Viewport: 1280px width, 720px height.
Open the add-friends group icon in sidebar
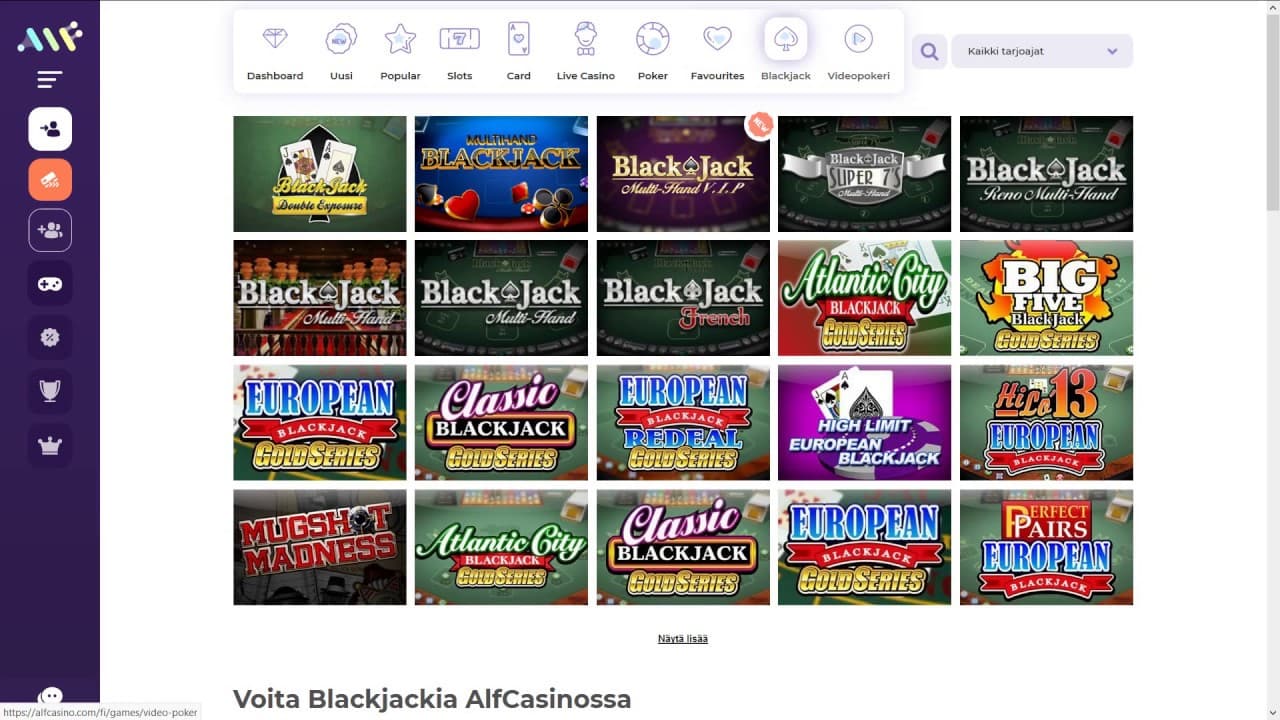tap(50, 231)
